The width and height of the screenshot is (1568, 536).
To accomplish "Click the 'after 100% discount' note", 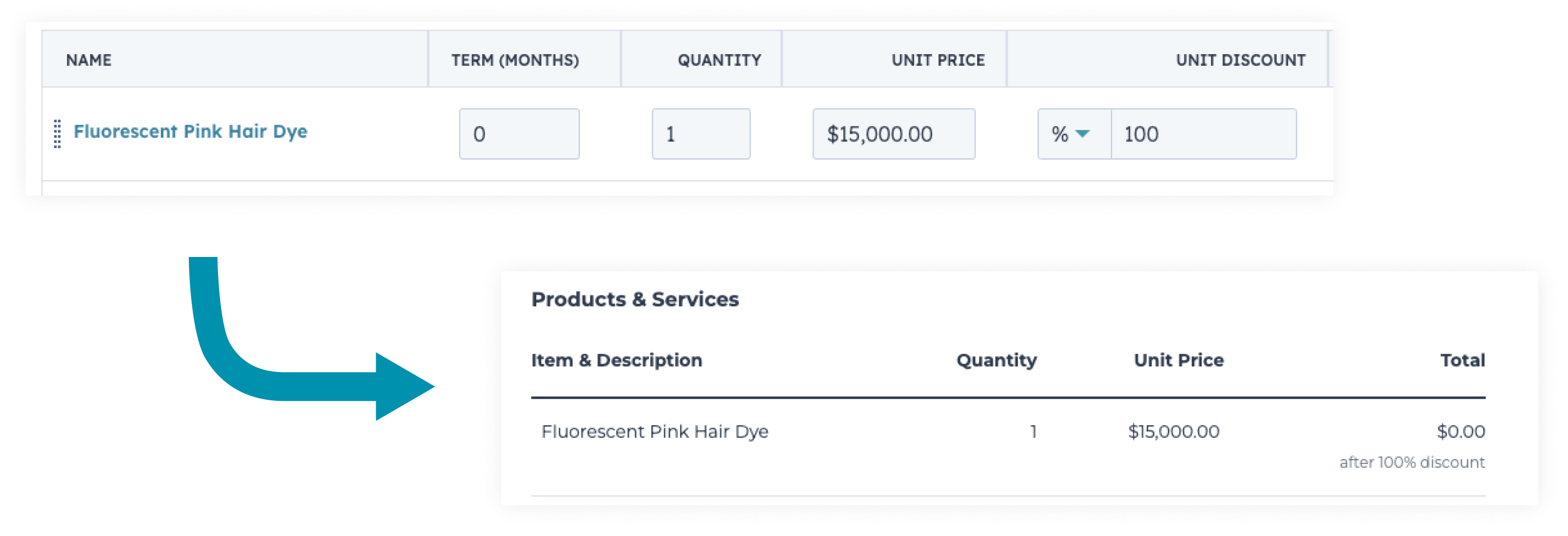I will [x=1412, y=462].
